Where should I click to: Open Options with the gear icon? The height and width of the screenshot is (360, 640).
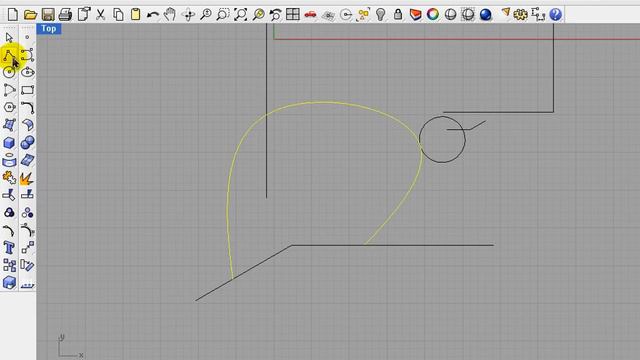click(520, 15)
